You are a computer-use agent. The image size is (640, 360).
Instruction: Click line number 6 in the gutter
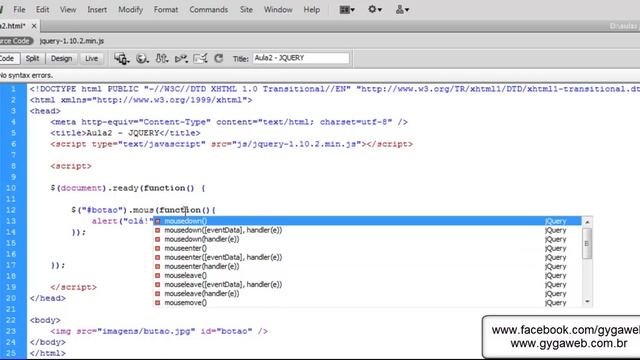(13, 144)
